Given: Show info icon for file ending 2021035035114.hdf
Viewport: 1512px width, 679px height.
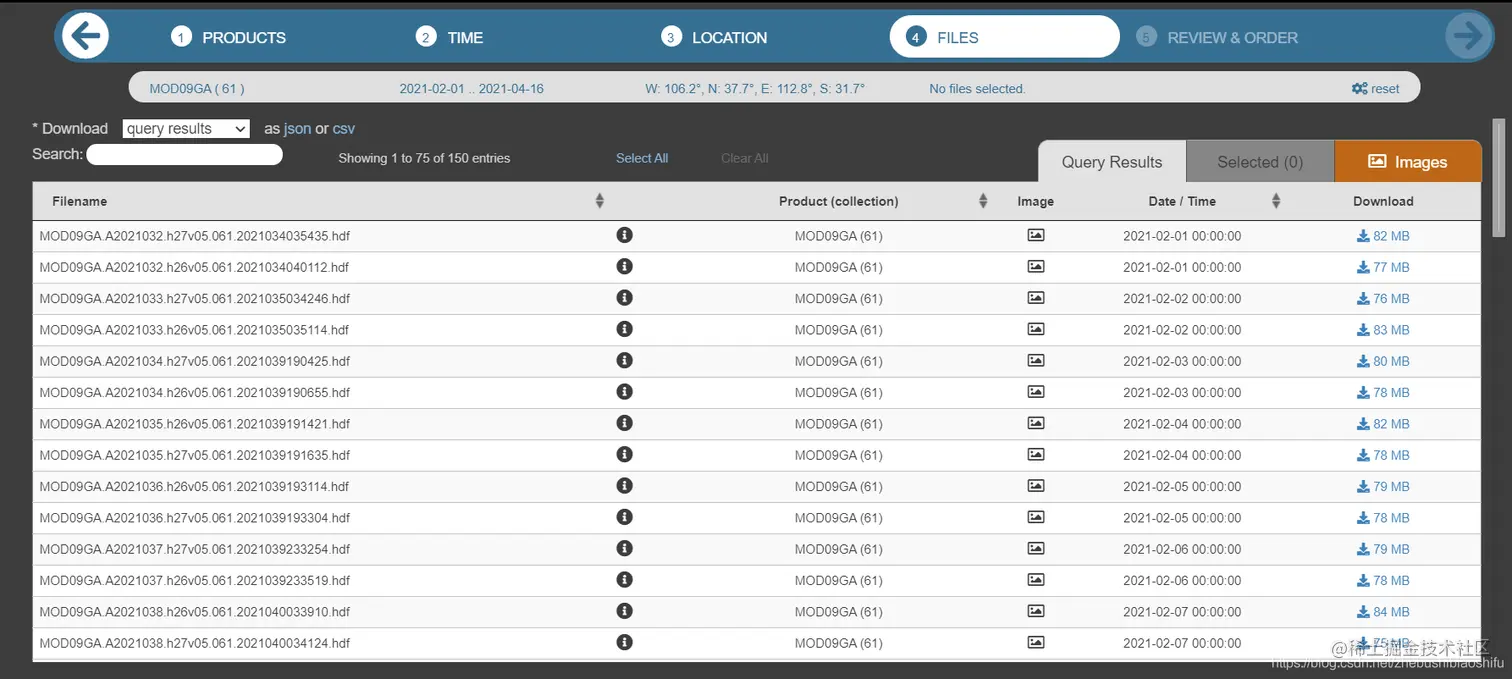Looking at the screenshot, I should (x=625, y=329).
